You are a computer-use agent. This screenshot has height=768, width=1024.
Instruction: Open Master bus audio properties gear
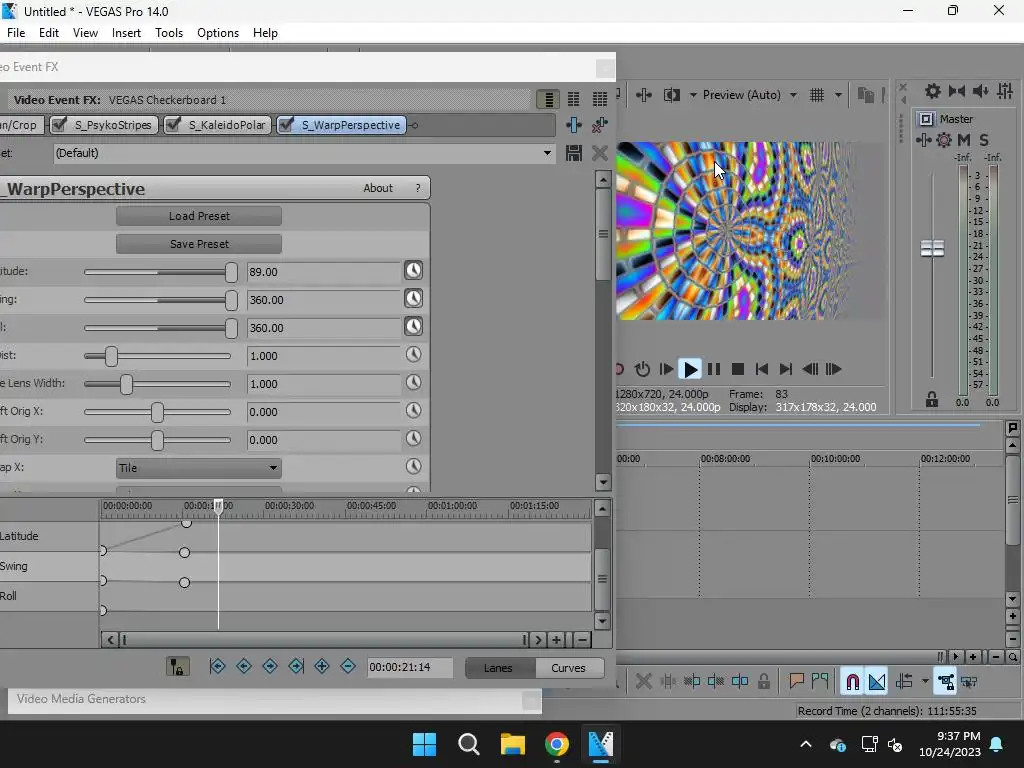pyautogui.click(x=944, y=140)
